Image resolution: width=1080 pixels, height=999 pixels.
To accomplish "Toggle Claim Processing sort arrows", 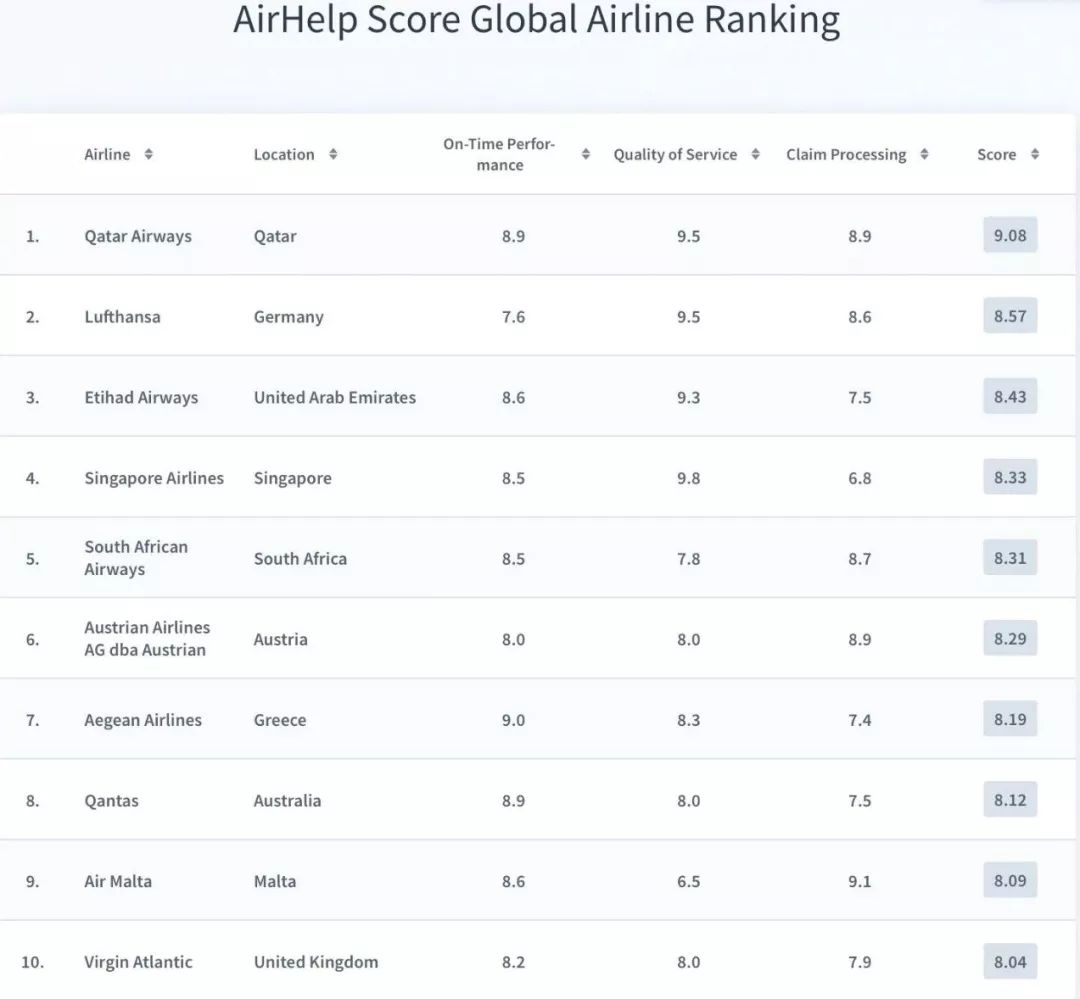I will coord(924,155).
